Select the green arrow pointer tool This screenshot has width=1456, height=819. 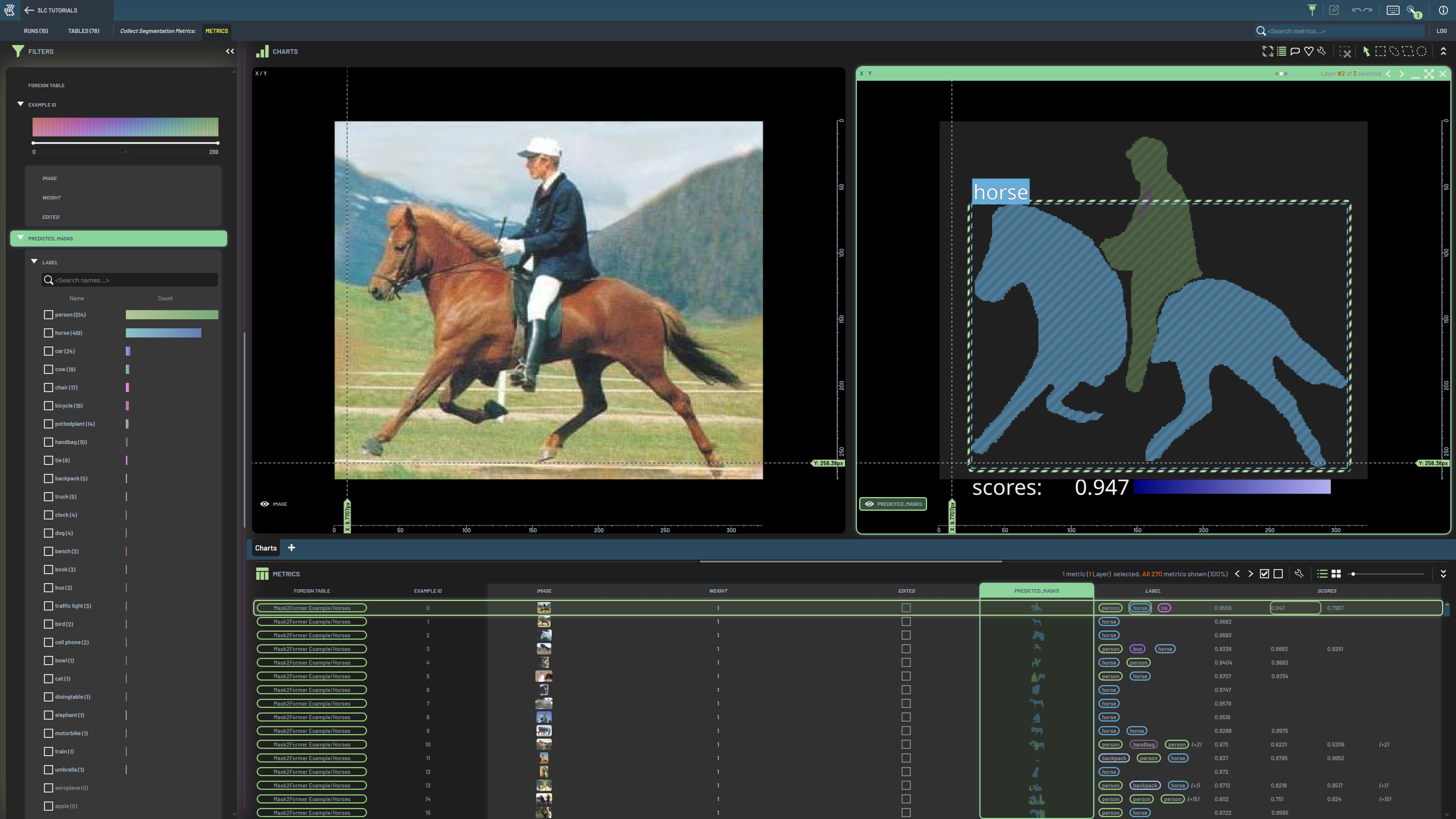pos(1366,52)
